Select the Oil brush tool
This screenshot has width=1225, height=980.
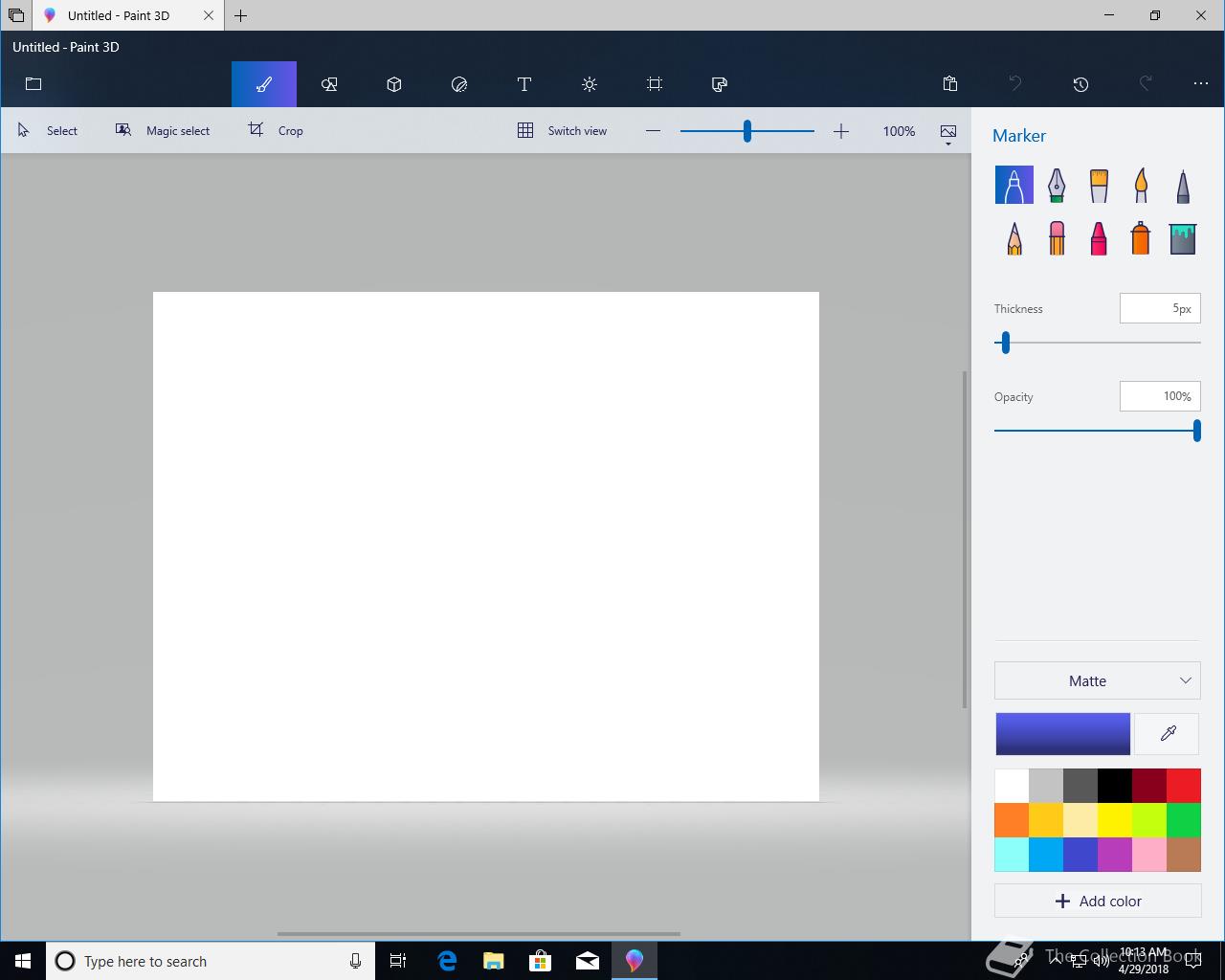1098,185
